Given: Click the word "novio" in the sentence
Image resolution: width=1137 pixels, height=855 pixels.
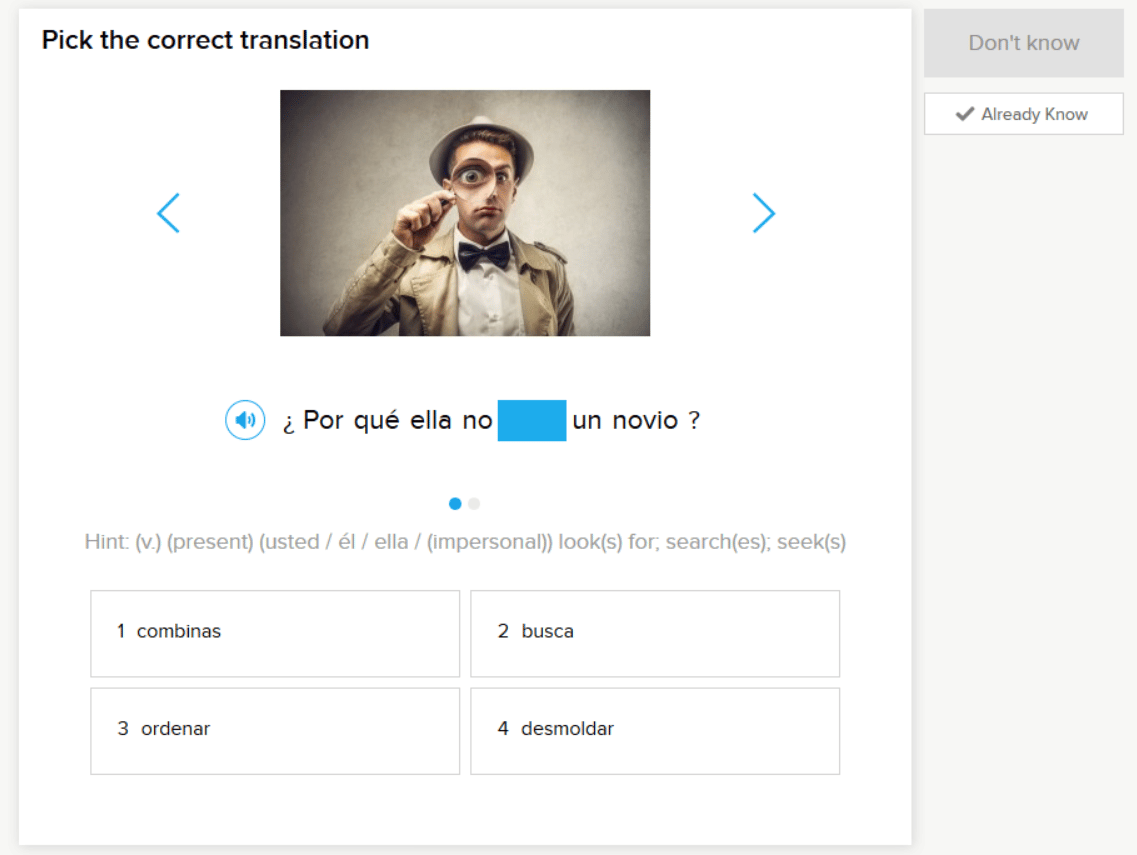Looking at the screenshot, I should tap(645, 421).
